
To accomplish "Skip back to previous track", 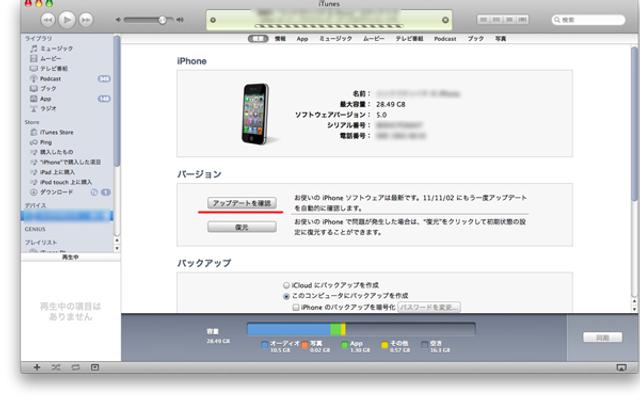I will [48, 20].
